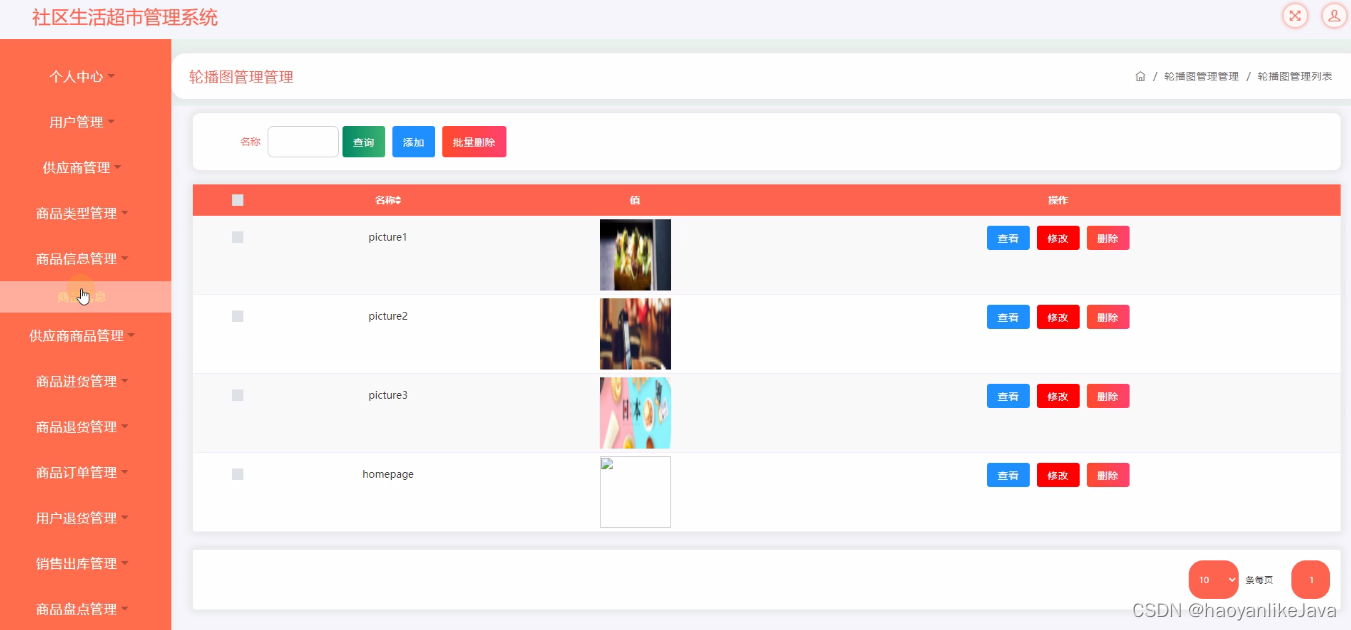Click the home icon in breadcrumb
The image size is (1351, 630).
(x=1140, y=77)
